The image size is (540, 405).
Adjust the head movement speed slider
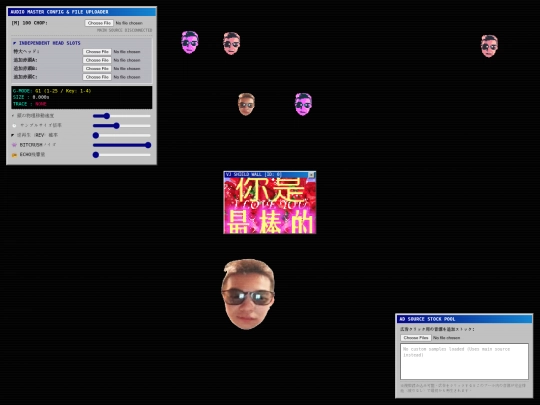point(122,116)
